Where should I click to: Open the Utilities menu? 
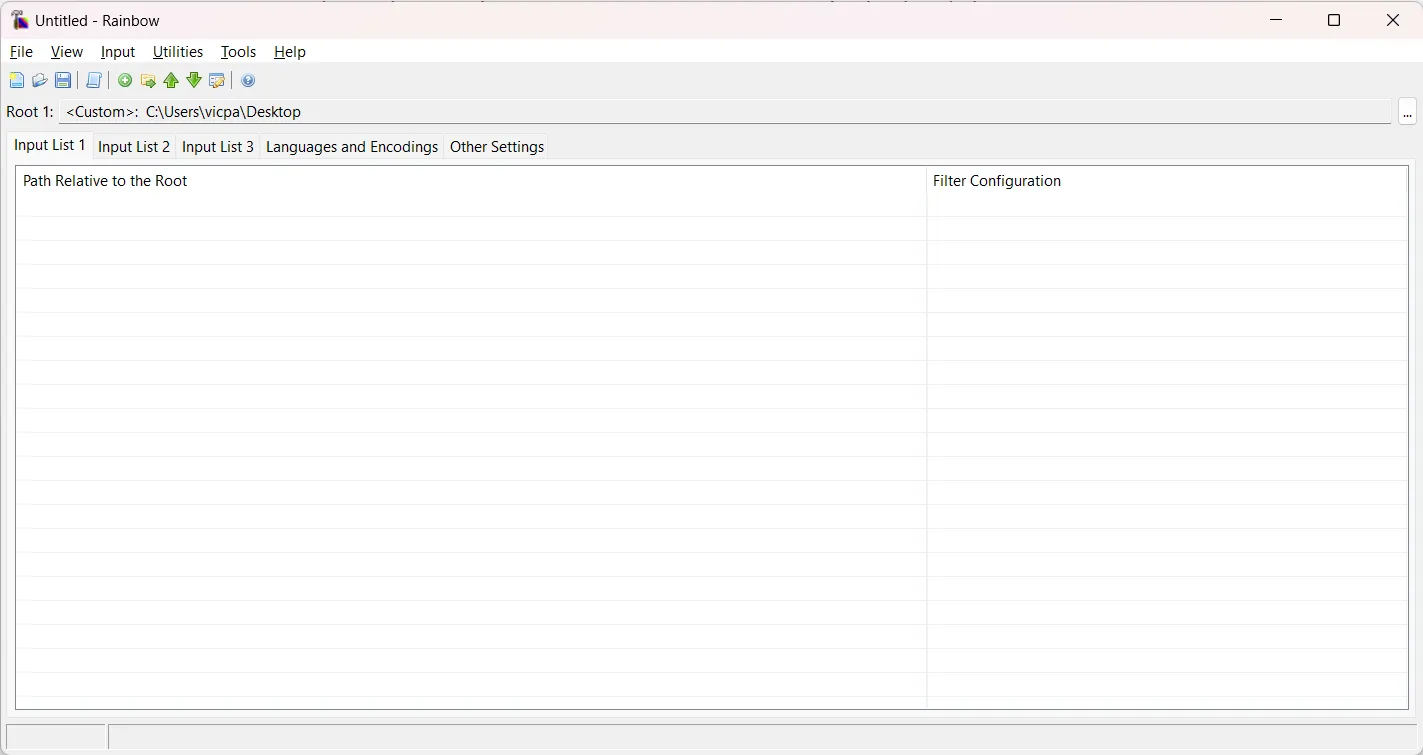point(177,52)
